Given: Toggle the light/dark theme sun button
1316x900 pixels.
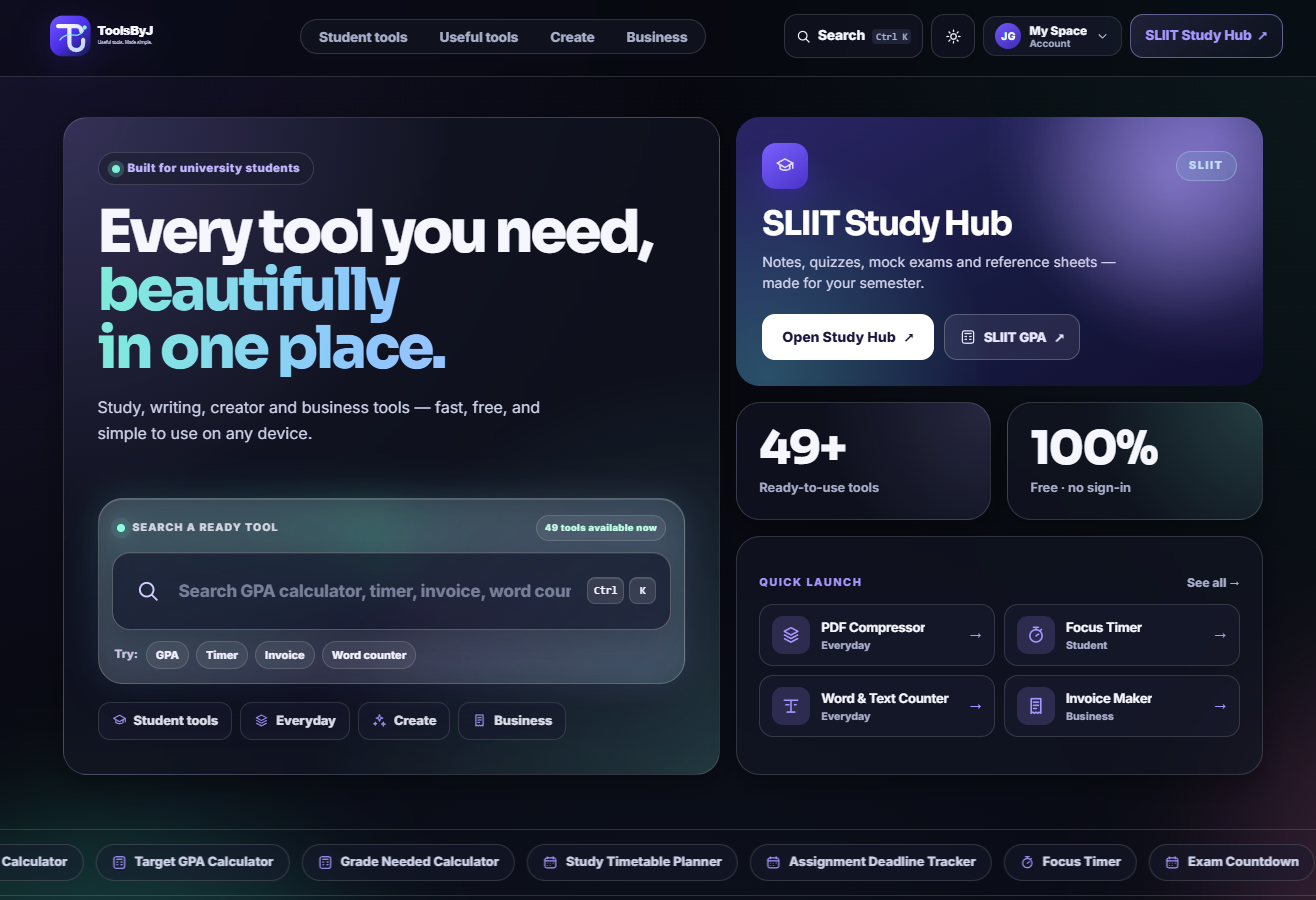Looking at the screenshot, I should coord(953,36).
